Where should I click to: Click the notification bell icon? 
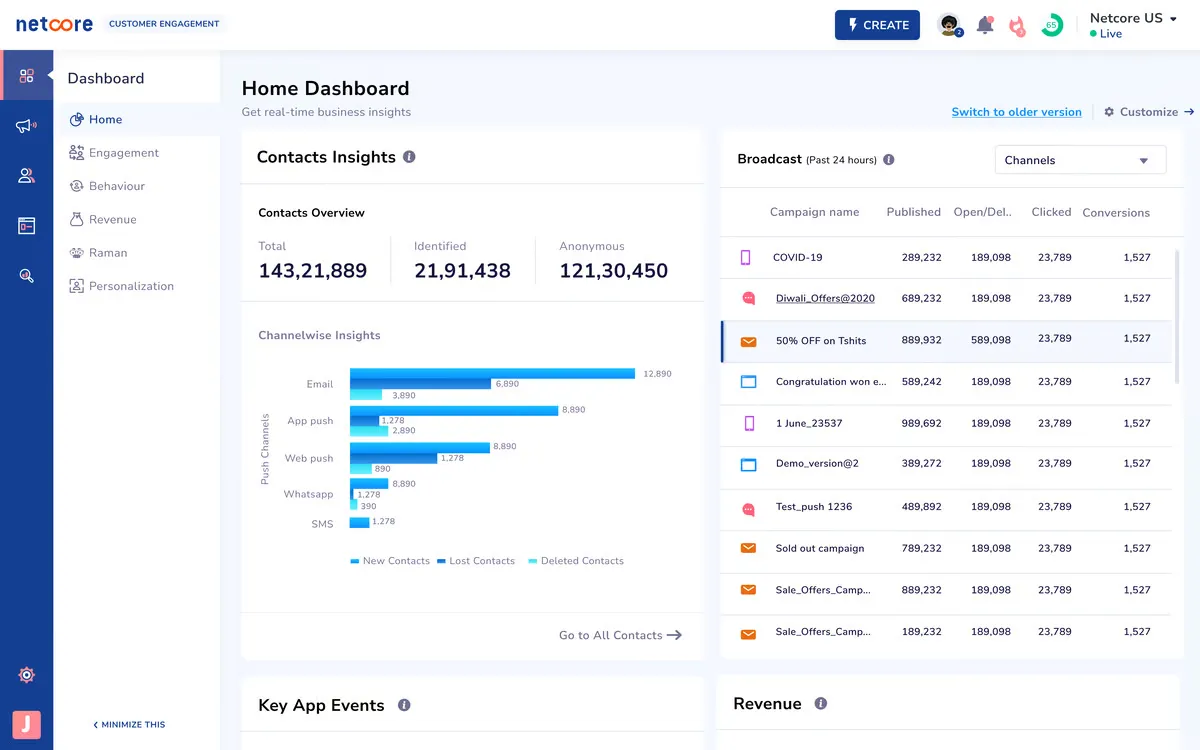[x=985, y=24]
